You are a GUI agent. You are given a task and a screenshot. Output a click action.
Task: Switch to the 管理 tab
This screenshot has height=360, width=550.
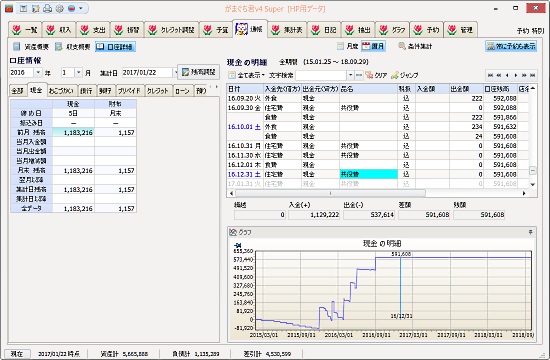point(460,30)
